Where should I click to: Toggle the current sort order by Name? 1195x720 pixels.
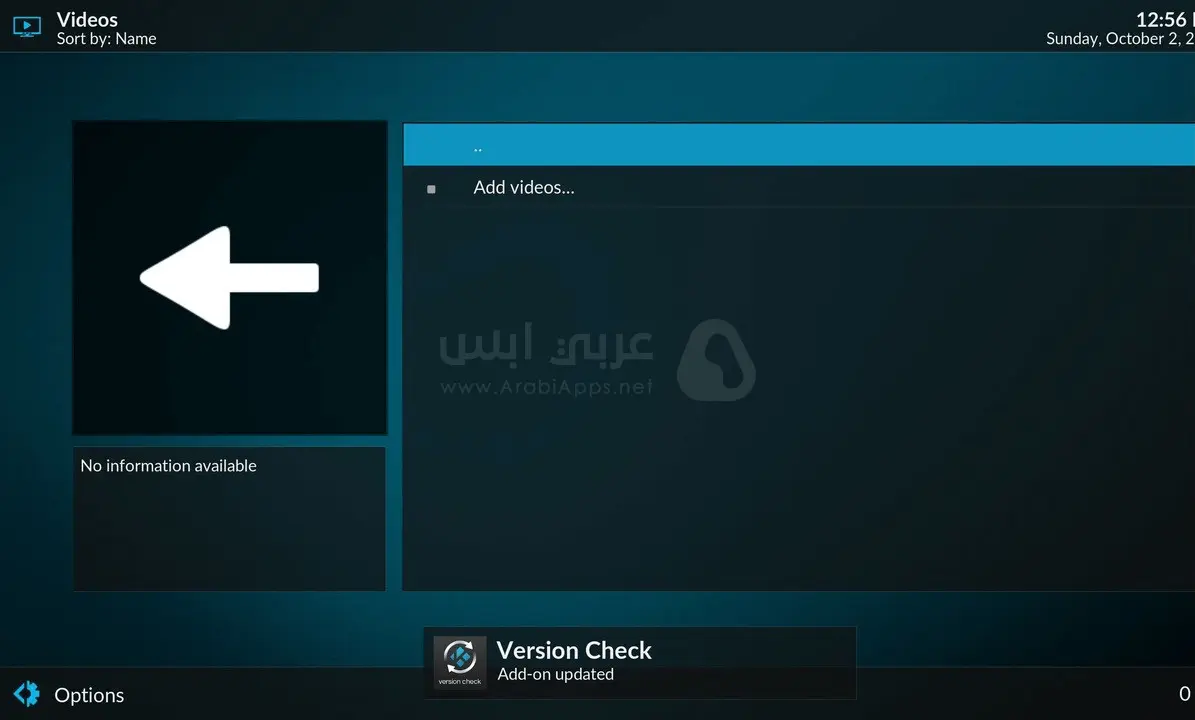[106, 38]
